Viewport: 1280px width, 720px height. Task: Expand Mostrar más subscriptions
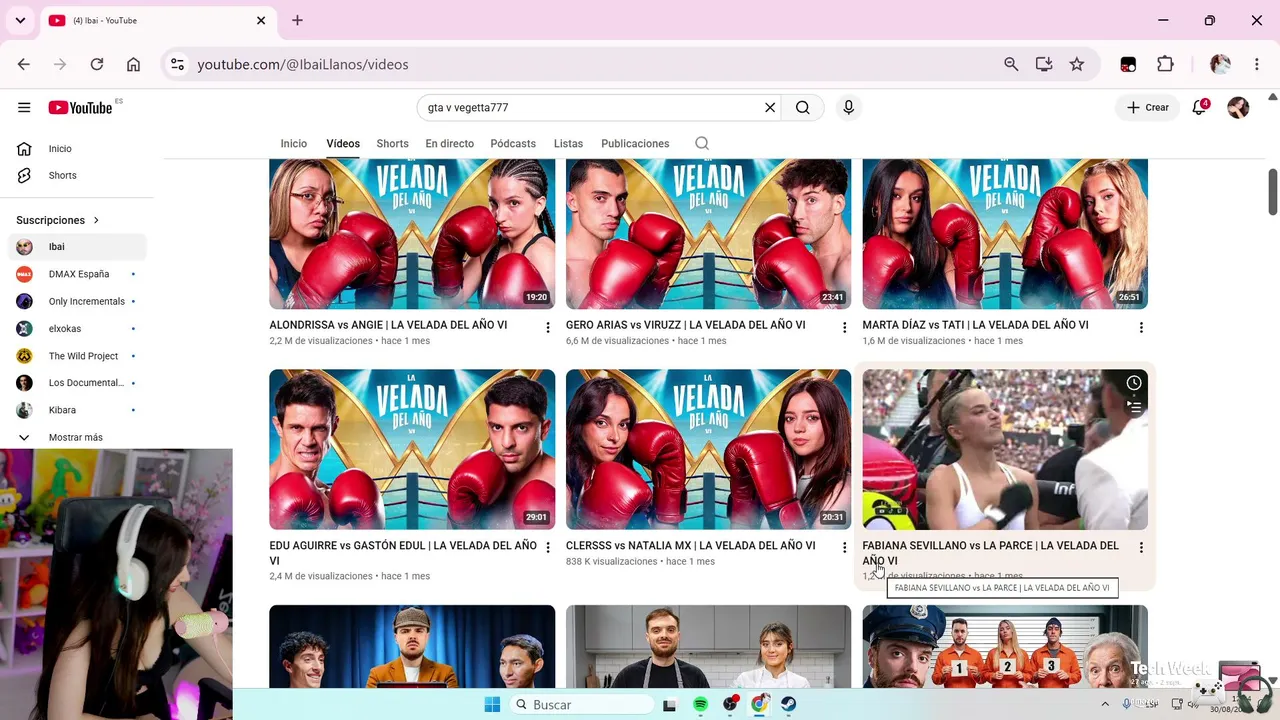pos(76,438)
